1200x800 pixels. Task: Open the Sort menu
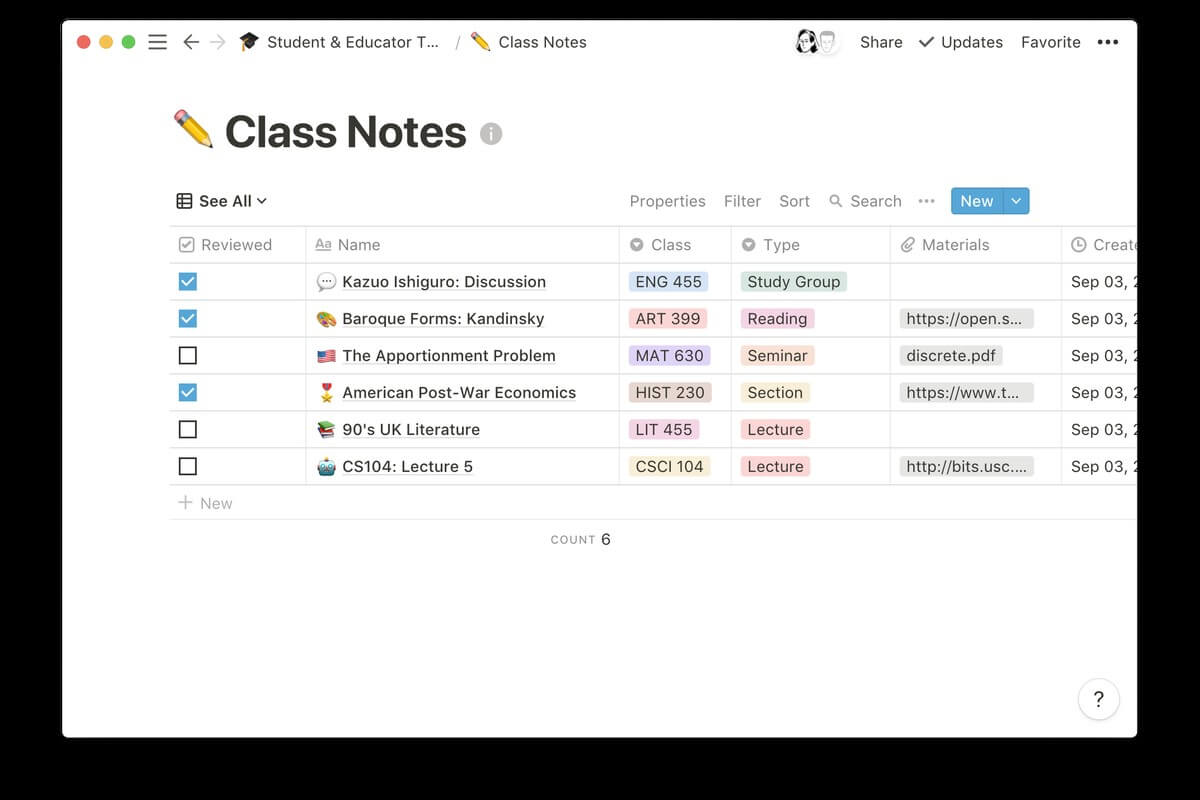[x=794, y=201]
